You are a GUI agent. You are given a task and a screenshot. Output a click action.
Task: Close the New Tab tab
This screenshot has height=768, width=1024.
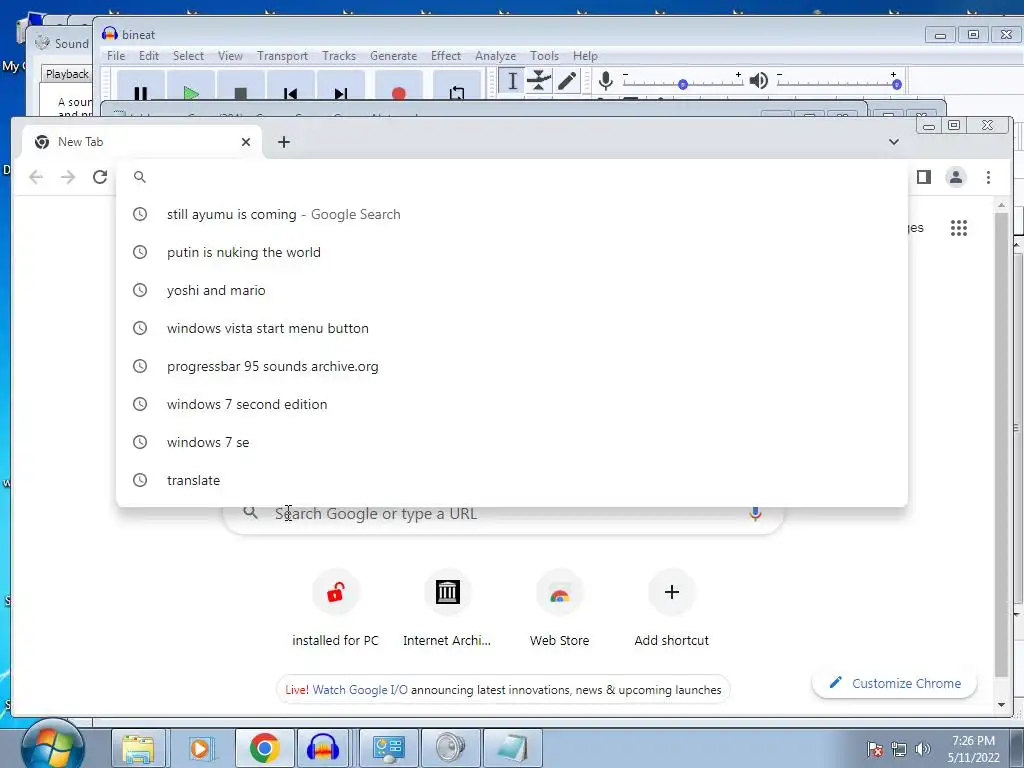click(246, 142)
